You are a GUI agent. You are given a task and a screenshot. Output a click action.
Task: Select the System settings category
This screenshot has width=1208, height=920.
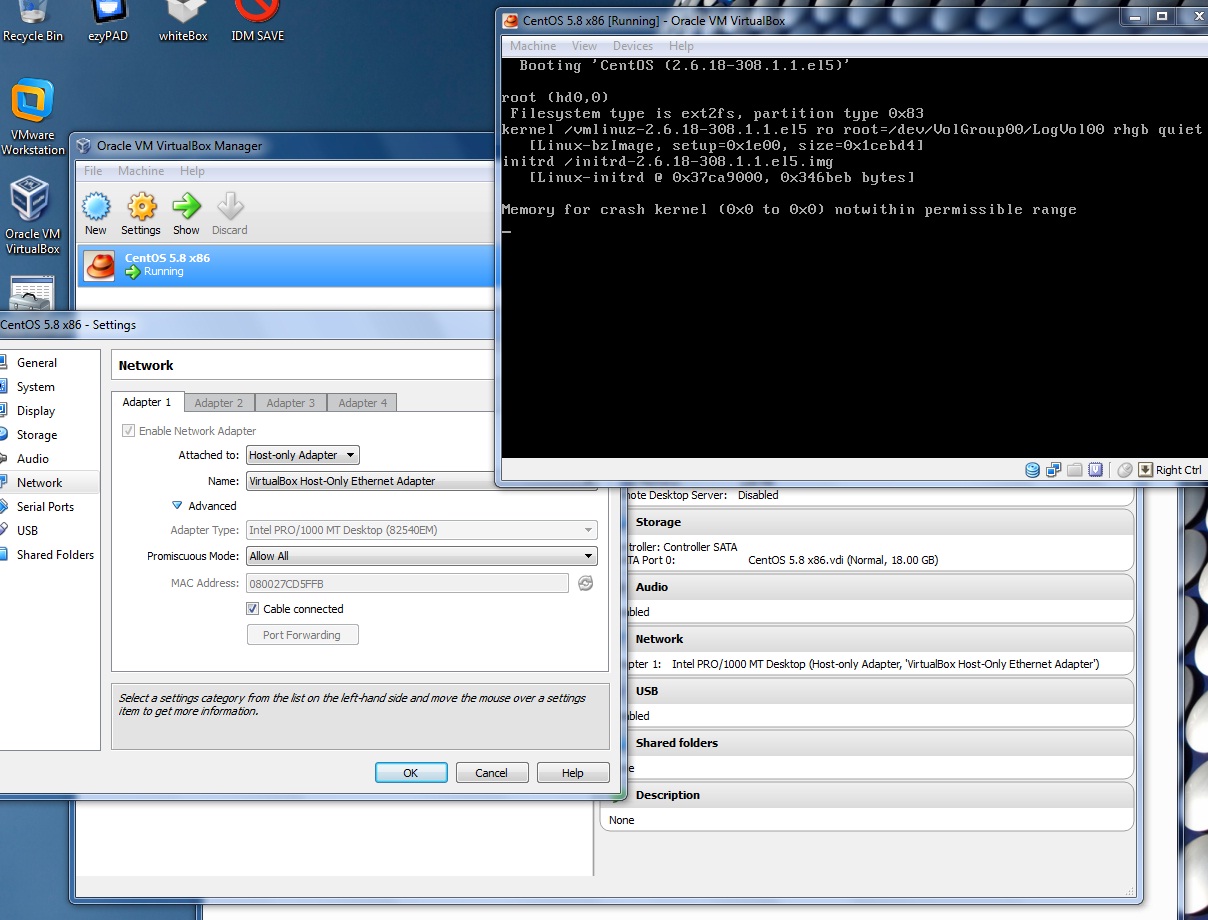pos(36,387)
